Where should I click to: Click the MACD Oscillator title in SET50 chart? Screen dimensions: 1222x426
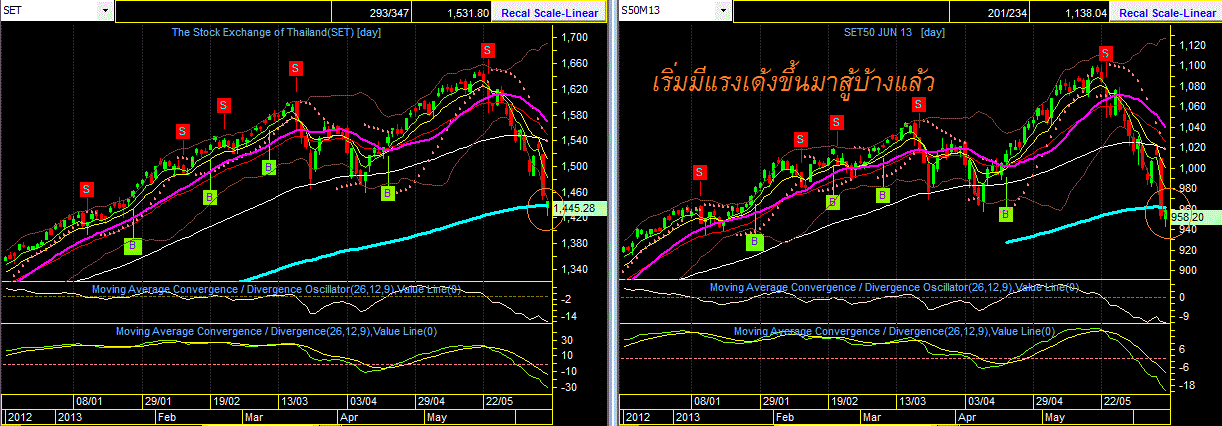[895, 288]
